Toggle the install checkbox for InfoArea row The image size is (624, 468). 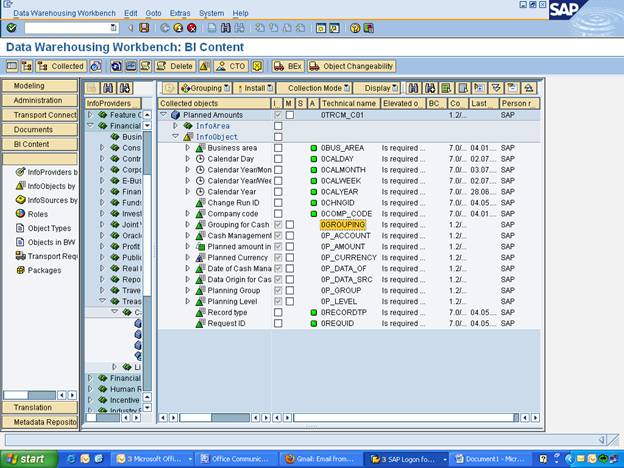278,126
